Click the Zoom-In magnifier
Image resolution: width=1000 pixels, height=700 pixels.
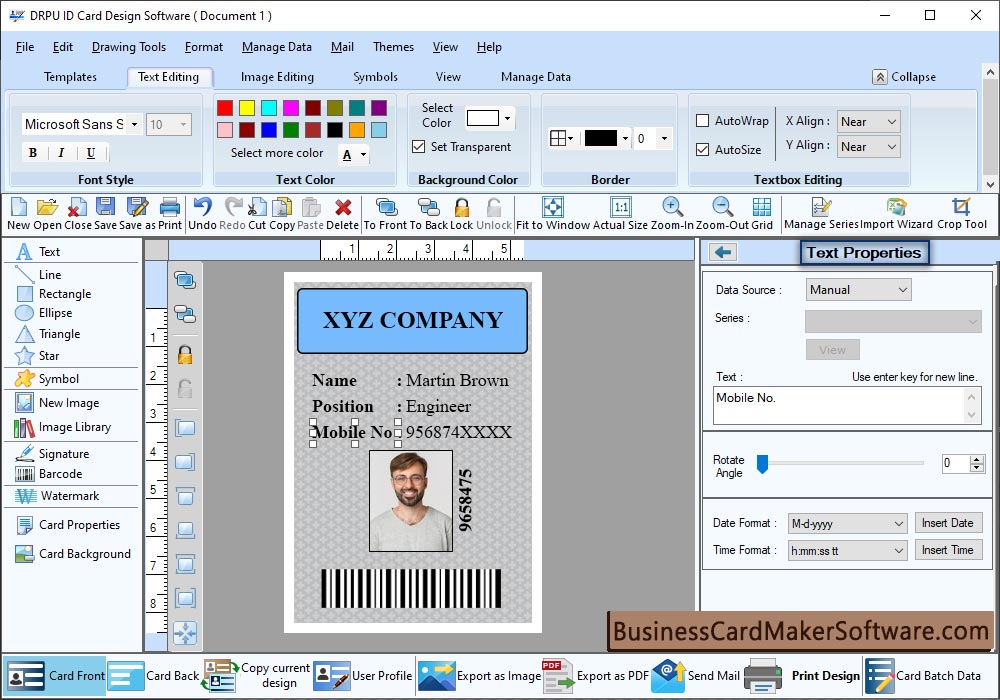672,207
